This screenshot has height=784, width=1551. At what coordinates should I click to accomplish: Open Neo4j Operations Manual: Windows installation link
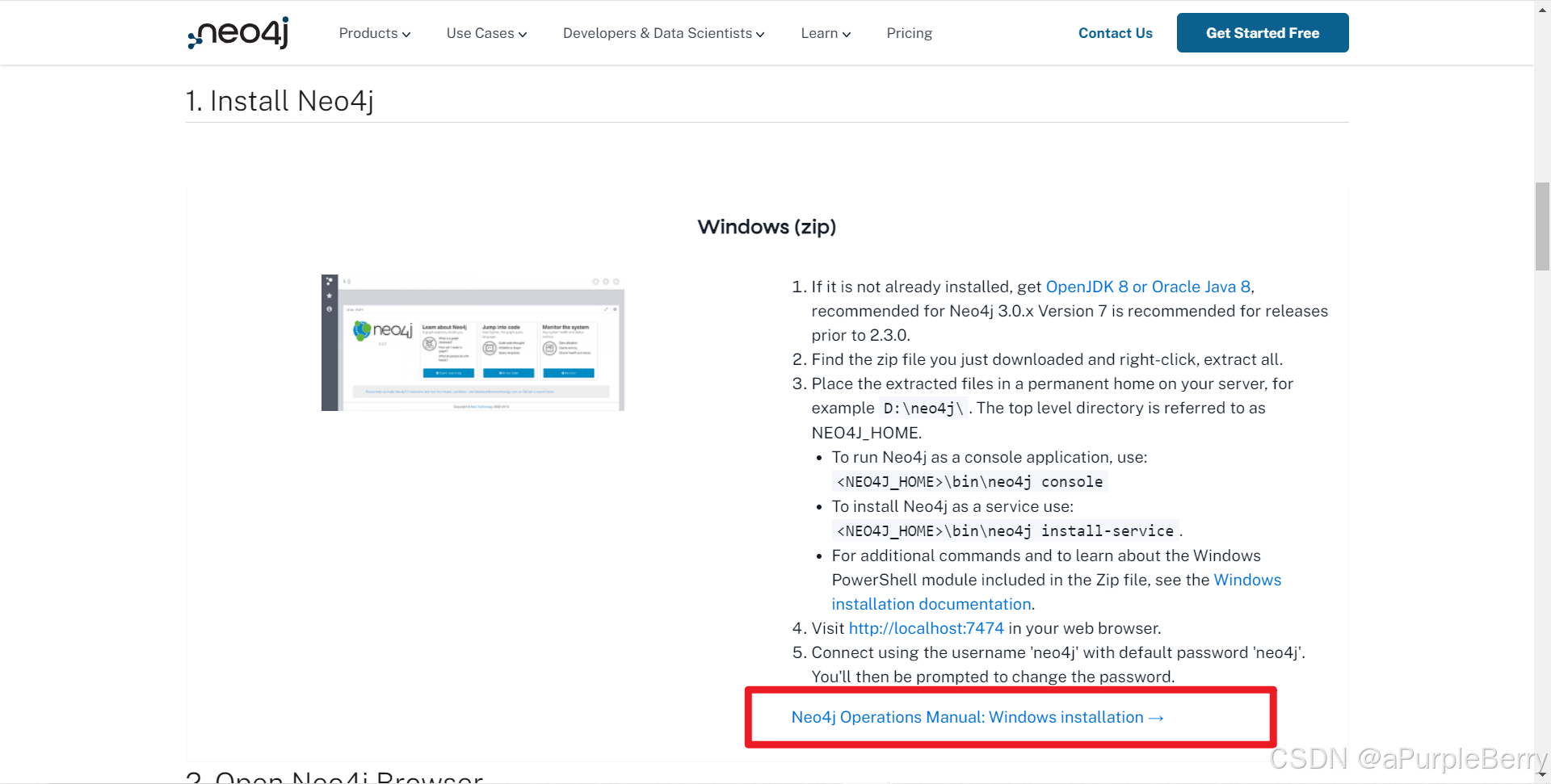pyautogui.click(x=977, y=717)
